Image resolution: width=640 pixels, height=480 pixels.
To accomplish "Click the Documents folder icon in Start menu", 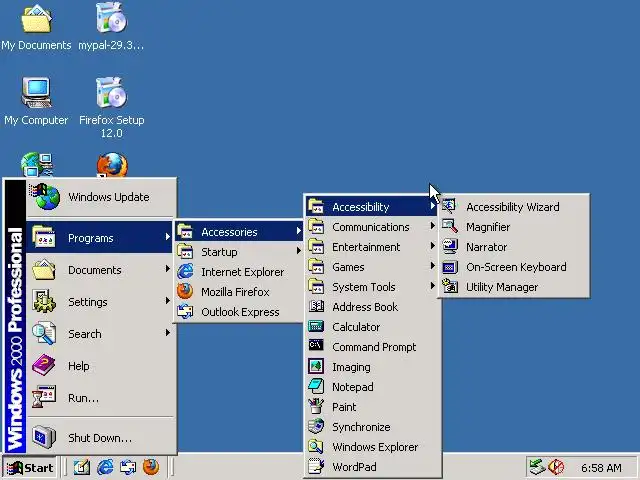I will (44, 269).
